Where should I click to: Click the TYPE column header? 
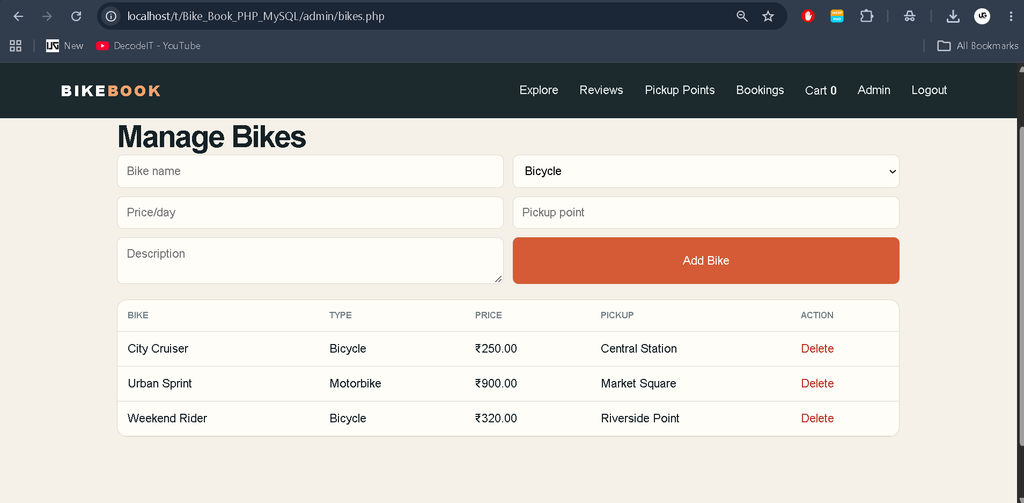click(340, 316)
